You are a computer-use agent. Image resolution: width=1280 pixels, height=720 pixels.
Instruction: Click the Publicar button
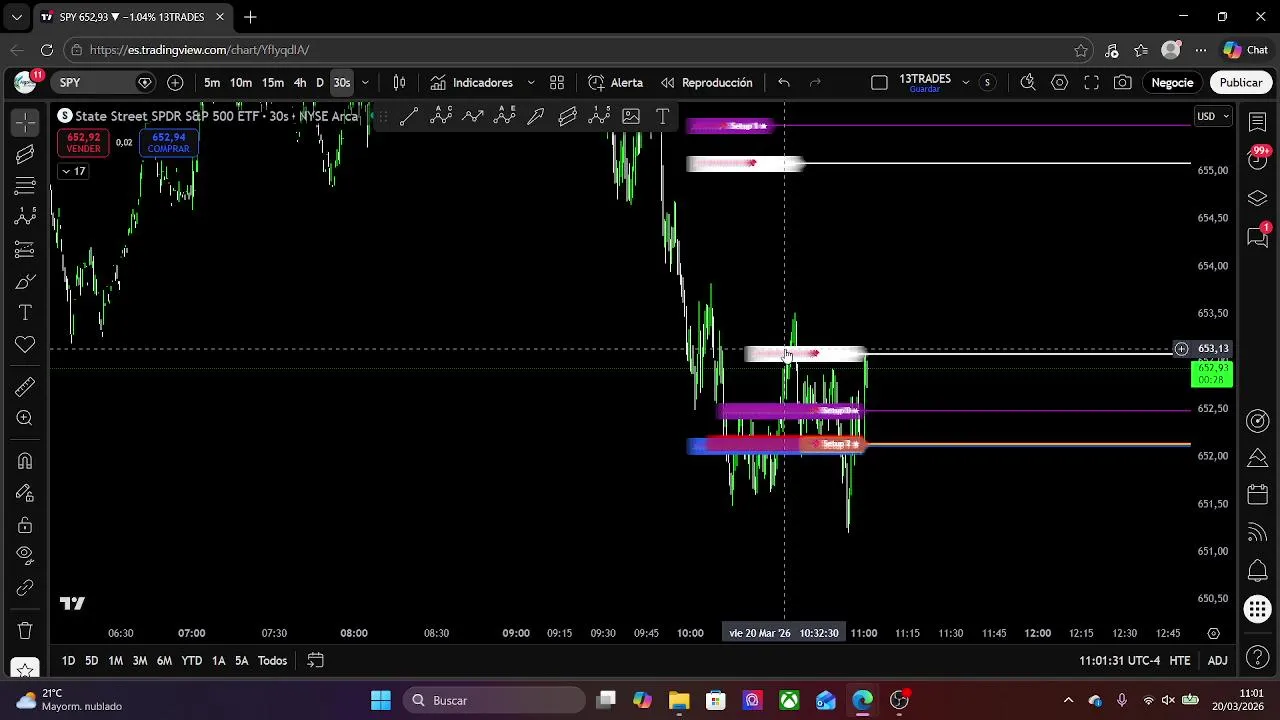point(1240,83)
